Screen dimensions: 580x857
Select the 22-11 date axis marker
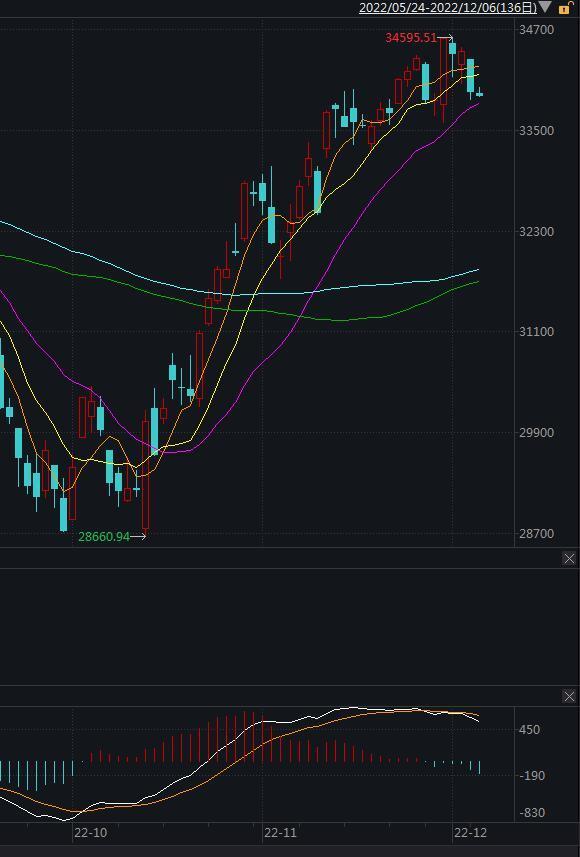click(280, 833)
